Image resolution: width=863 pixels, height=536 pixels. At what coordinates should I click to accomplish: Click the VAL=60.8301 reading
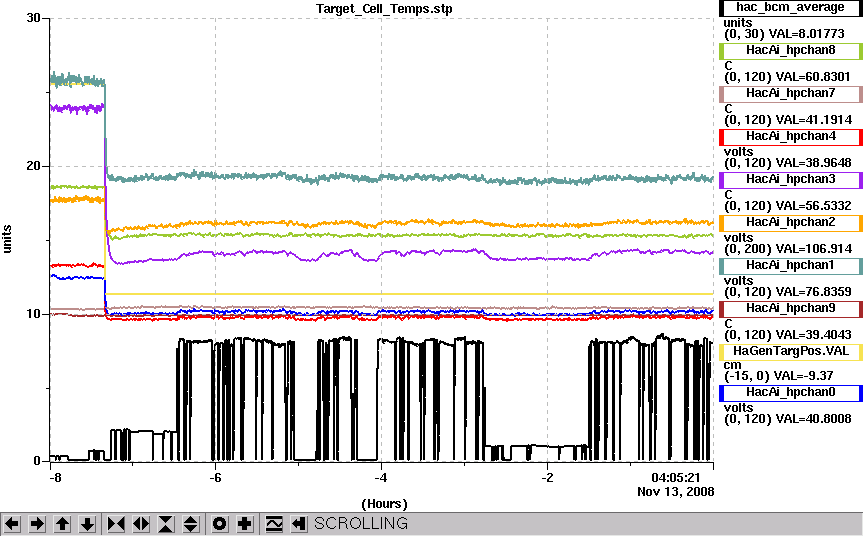[x=813, y=77]
